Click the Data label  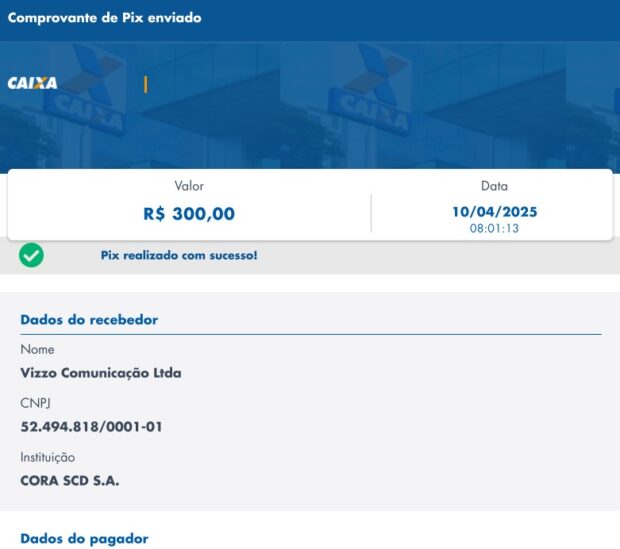[494, 186]
